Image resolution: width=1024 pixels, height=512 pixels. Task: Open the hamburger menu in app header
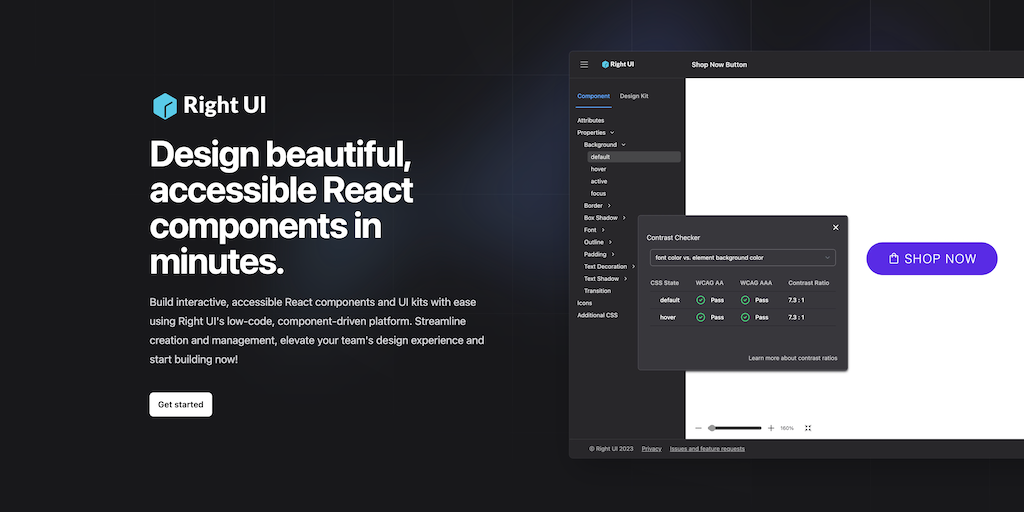[x=585, y=65]
